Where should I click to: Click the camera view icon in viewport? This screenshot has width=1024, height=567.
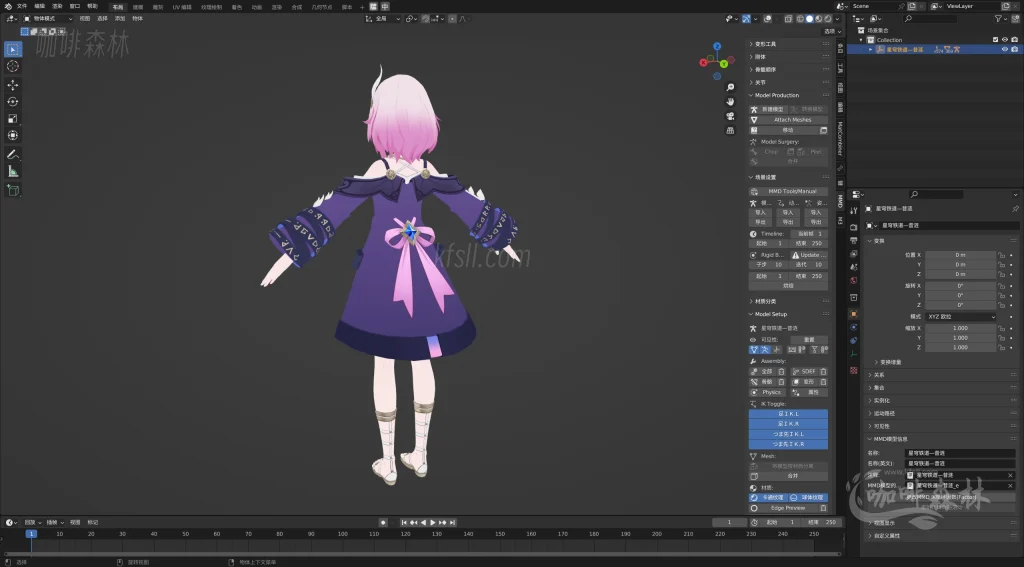point(730,116)
